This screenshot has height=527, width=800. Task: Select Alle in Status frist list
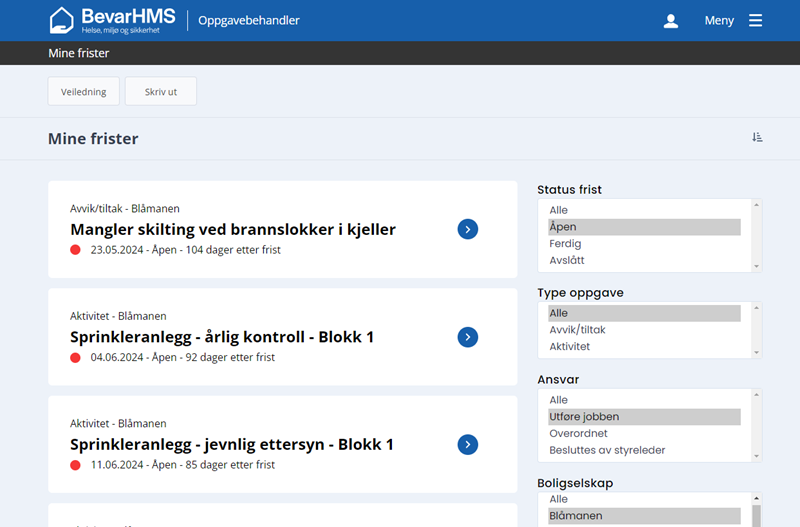pyautogui.click(x=558, y=210)
